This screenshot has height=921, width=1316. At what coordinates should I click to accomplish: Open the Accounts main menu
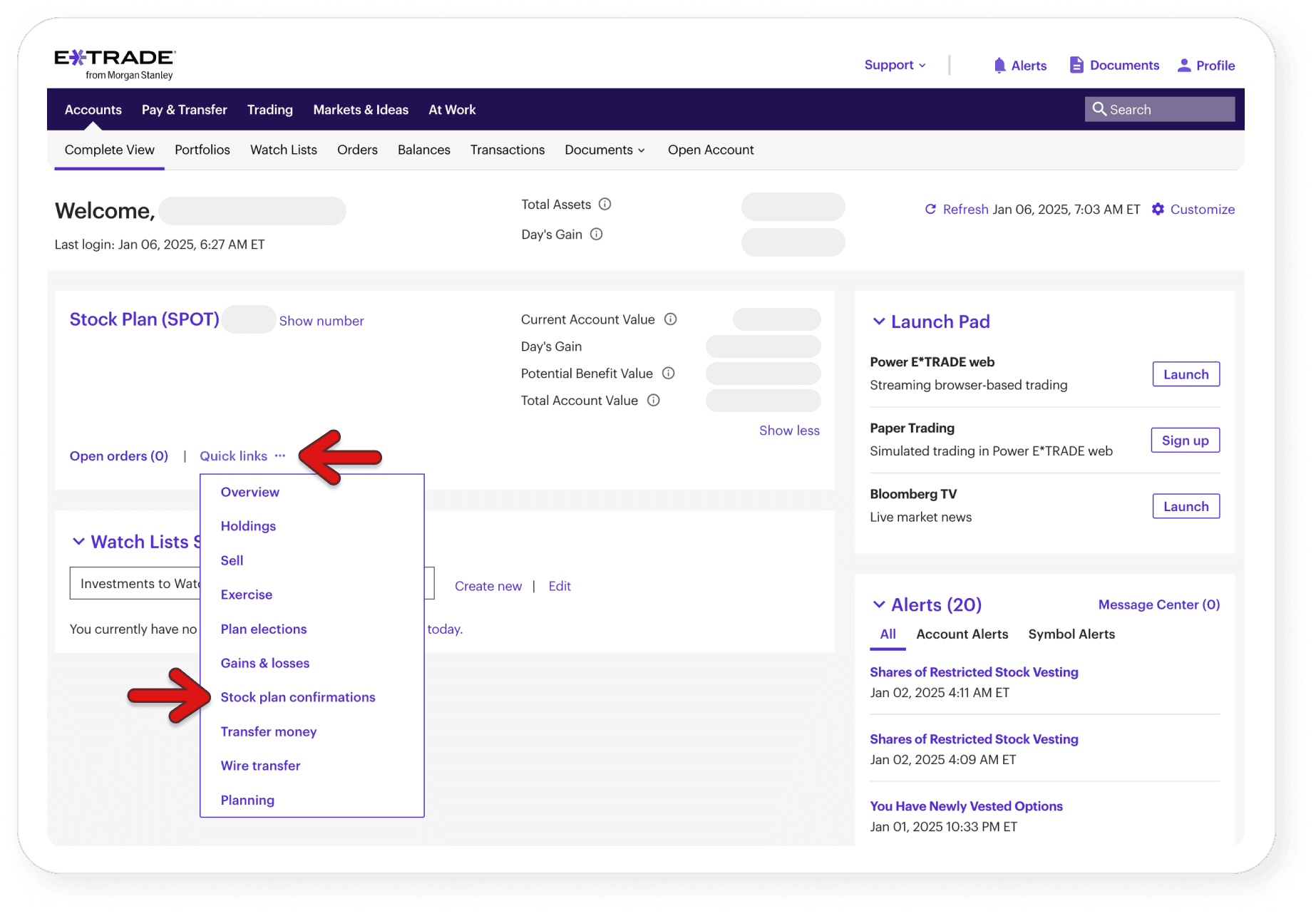[x=93, y=110]
